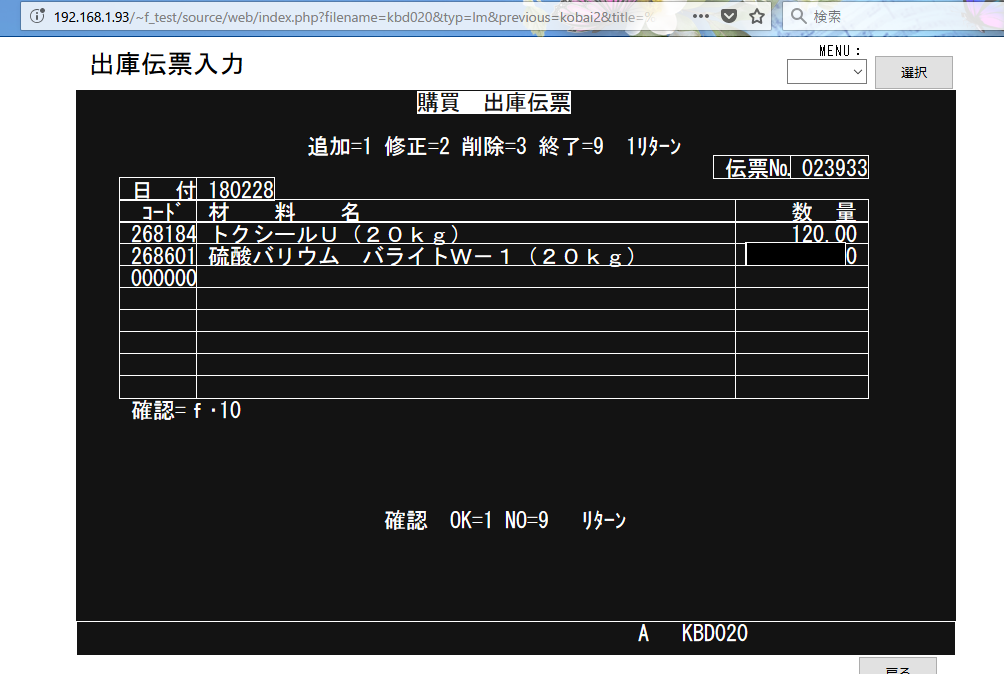Click the 購買 出庫伝票 title header
The height and width of the screenshot is (674, 1004).
pos(493,102)
